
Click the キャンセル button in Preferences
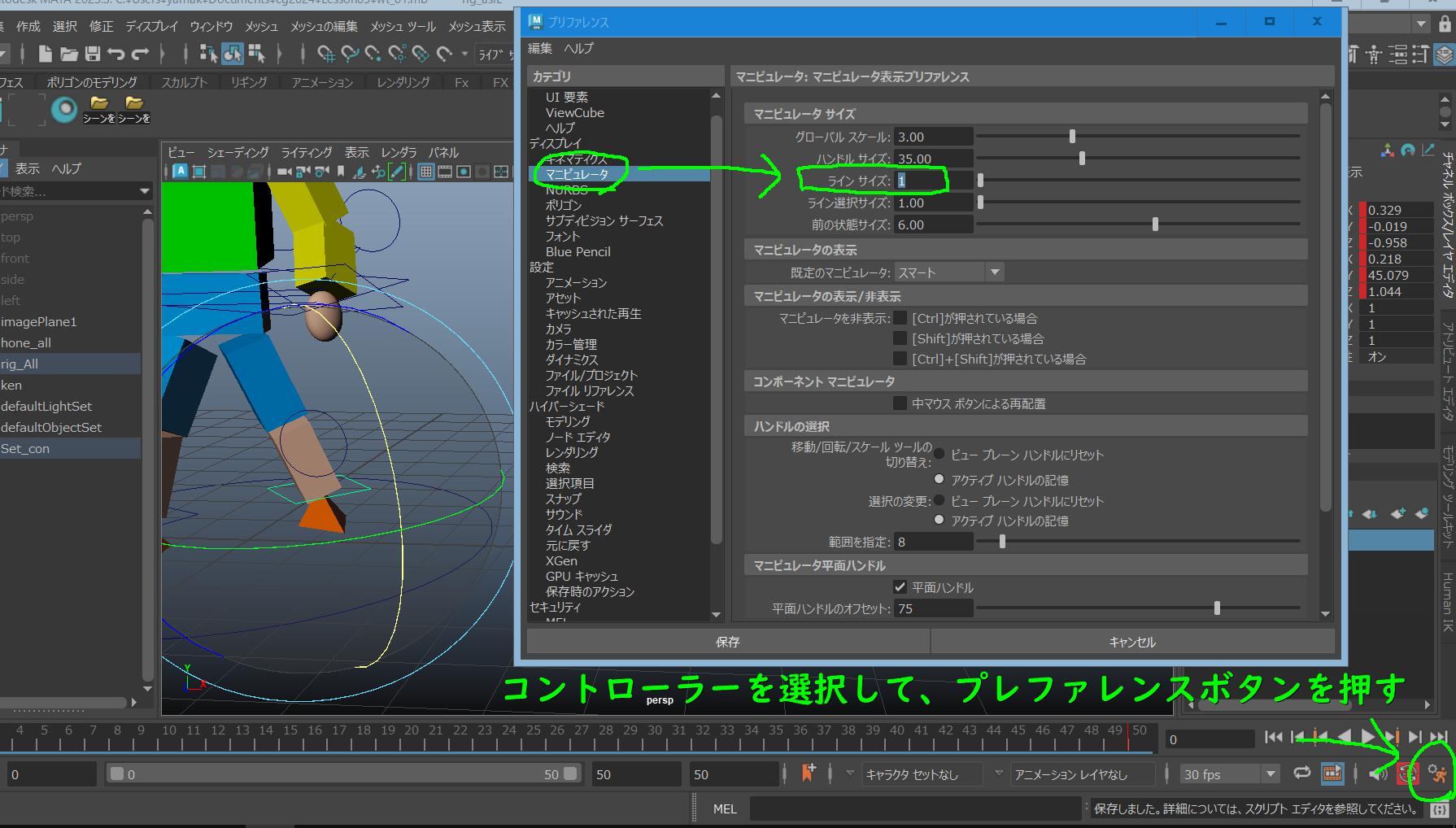(x=1132, y=642)
